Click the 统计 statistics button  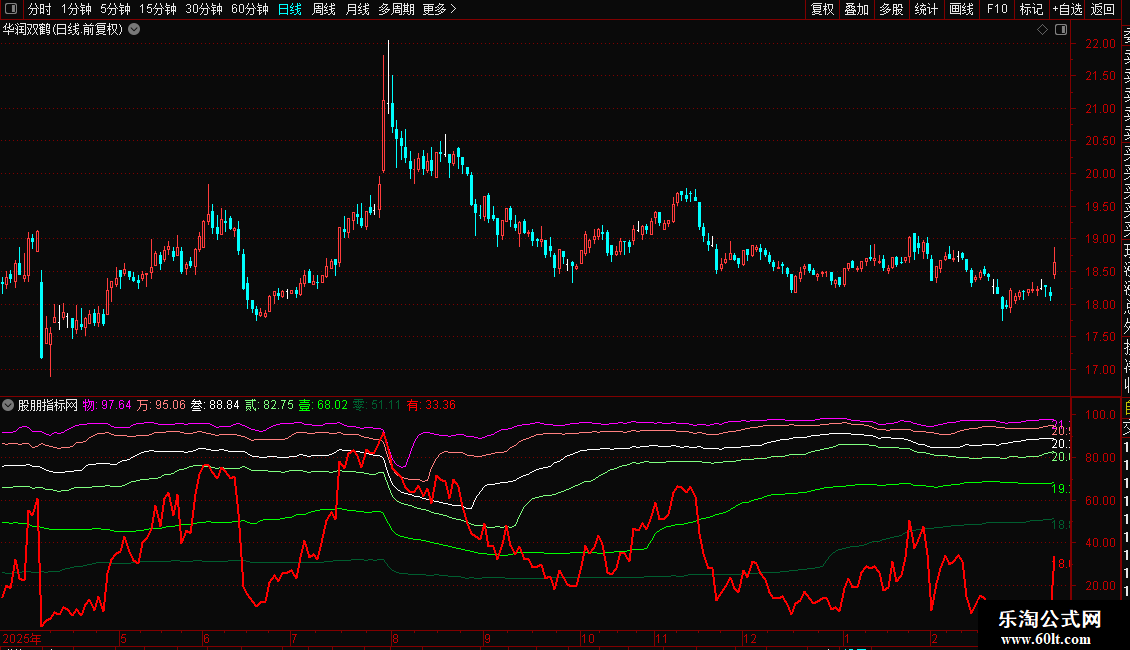[926, 9]
